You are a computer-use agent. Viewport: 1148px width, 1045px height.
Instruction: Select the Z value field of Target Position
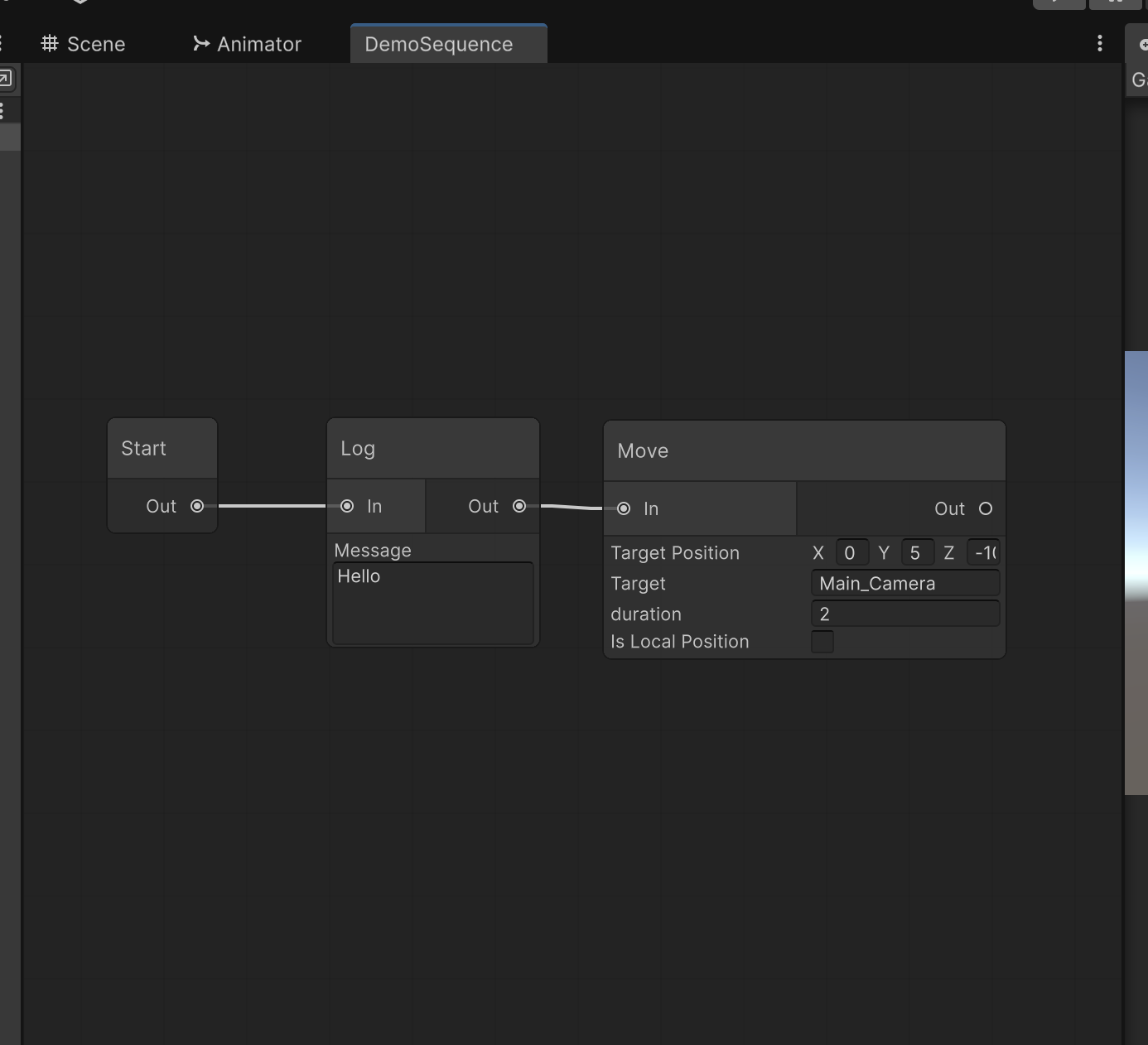pos(986,552)
